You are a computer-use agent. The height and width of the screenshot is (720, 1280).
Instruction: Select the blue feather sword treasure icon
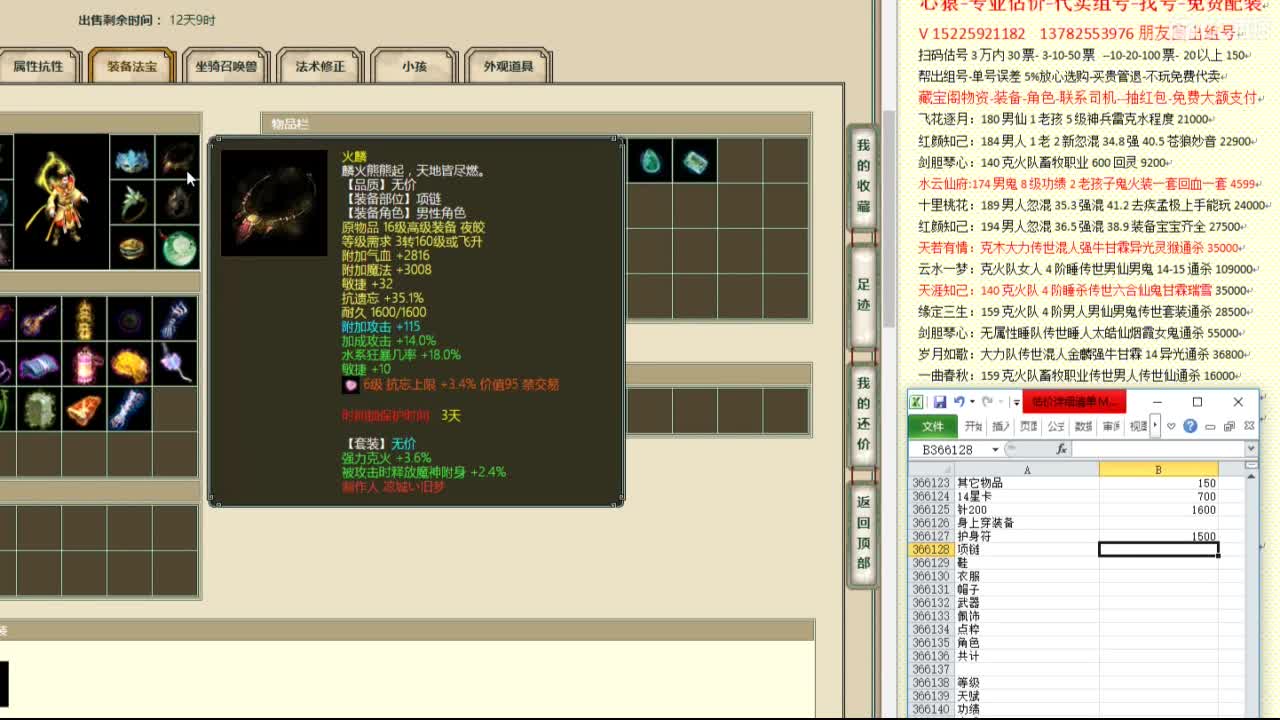tap(130, 409)
